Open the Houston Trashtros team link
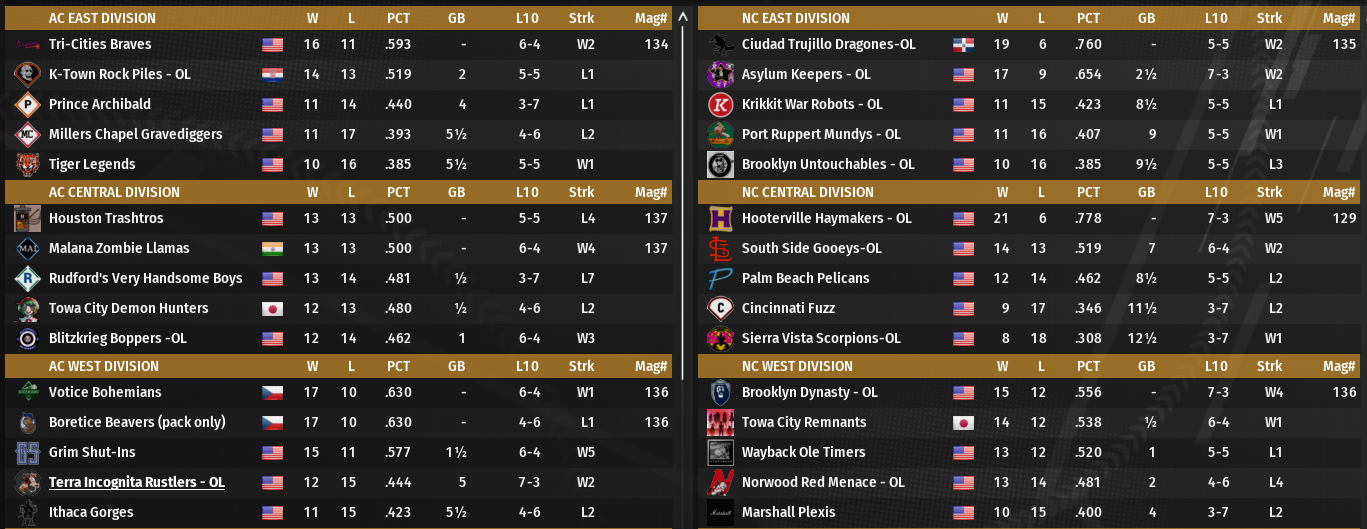Image resolution: width=1367 pixels, height=529 pixels. click(x=106, y=219)
